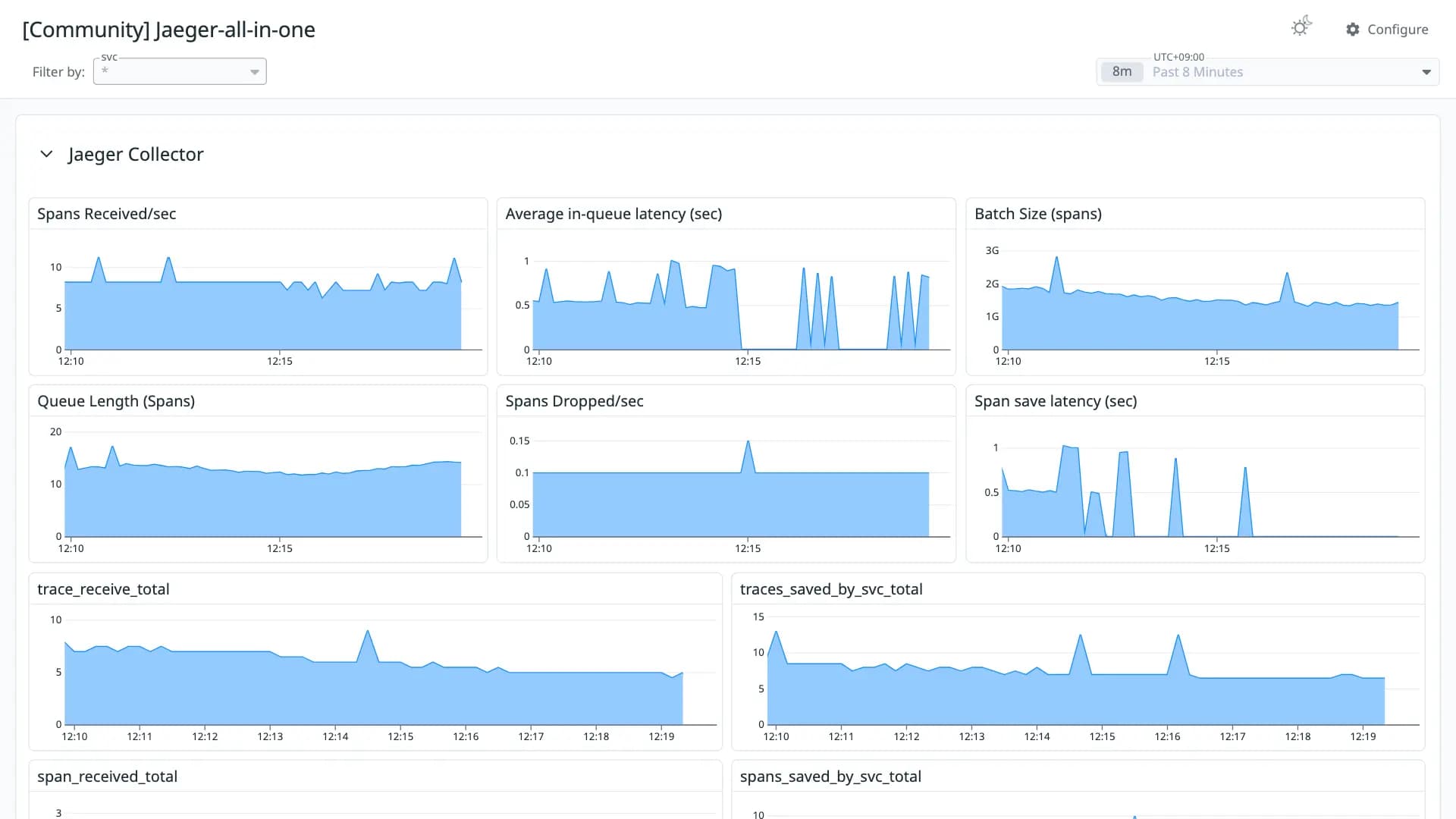Click the 12:17 tick on traces_saved_by_svc_total axis

tap(1232, 736)
